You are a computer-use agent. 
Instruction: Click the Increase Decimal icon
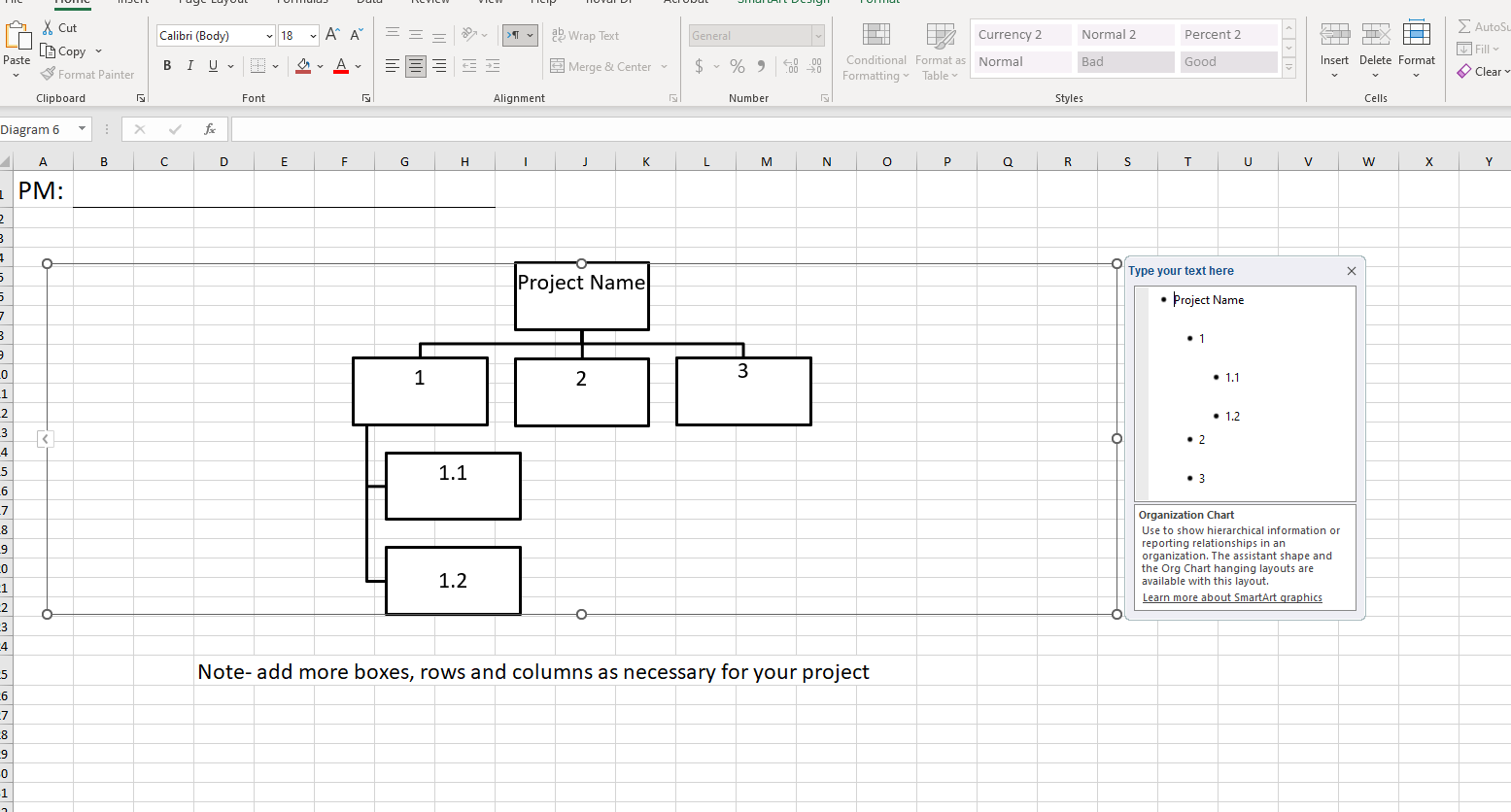click(x=791, y=66)
